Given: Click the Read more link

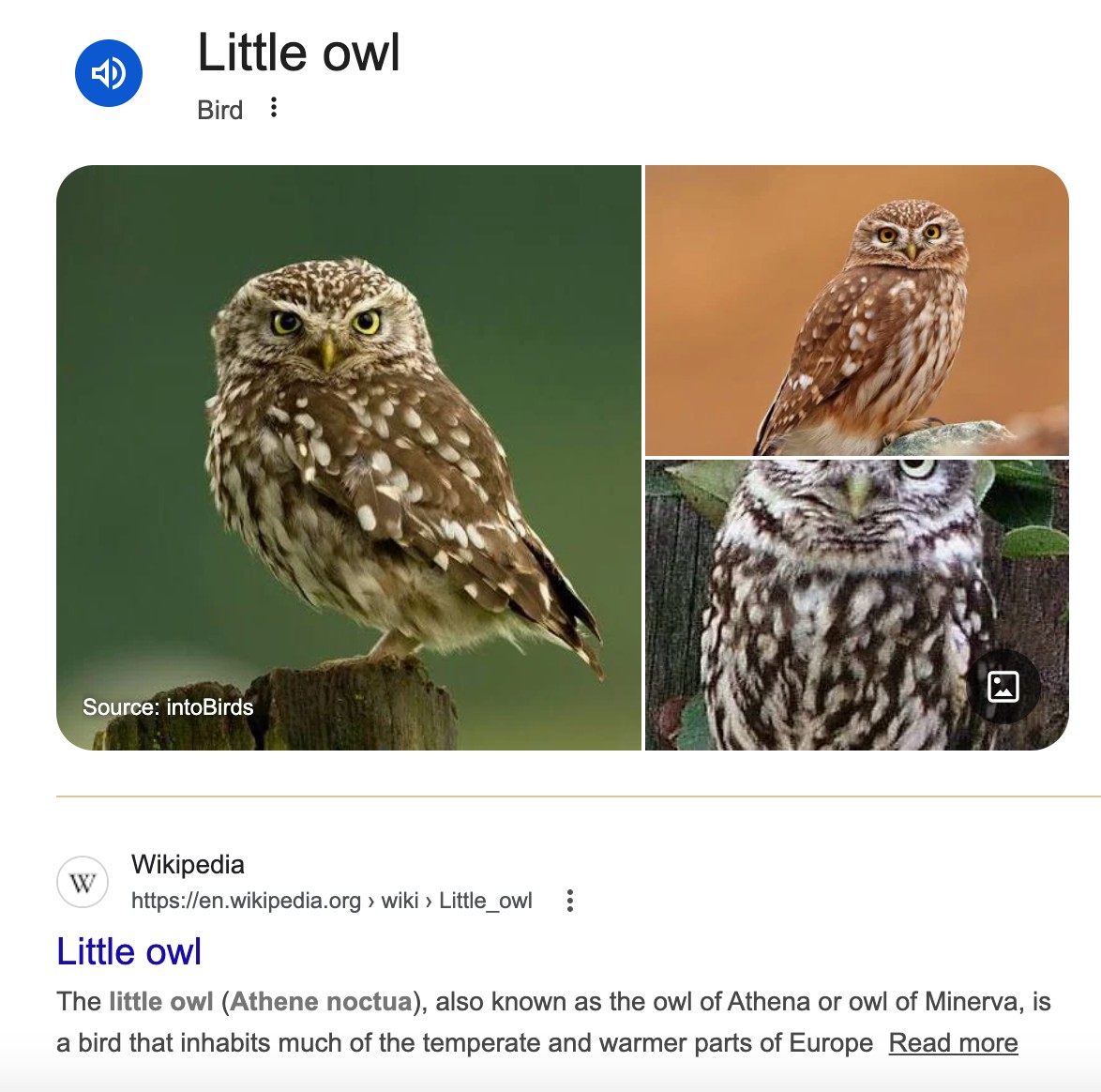Looking at the screenshot, I should pos(953,1043).
